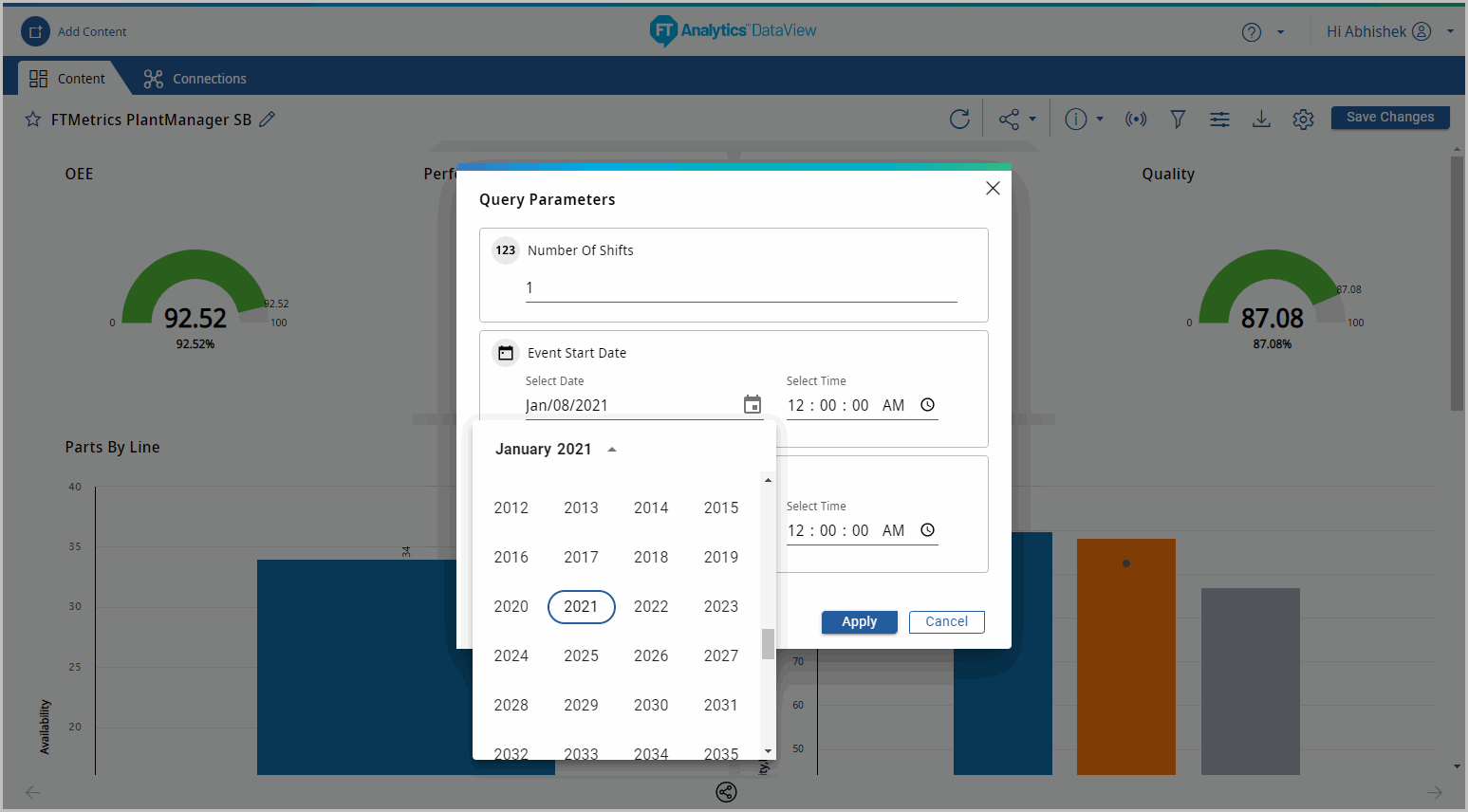This screenshot has height=812, width=1468.
Task: Click the live broadcast icon
Action: pos(1136,119)
